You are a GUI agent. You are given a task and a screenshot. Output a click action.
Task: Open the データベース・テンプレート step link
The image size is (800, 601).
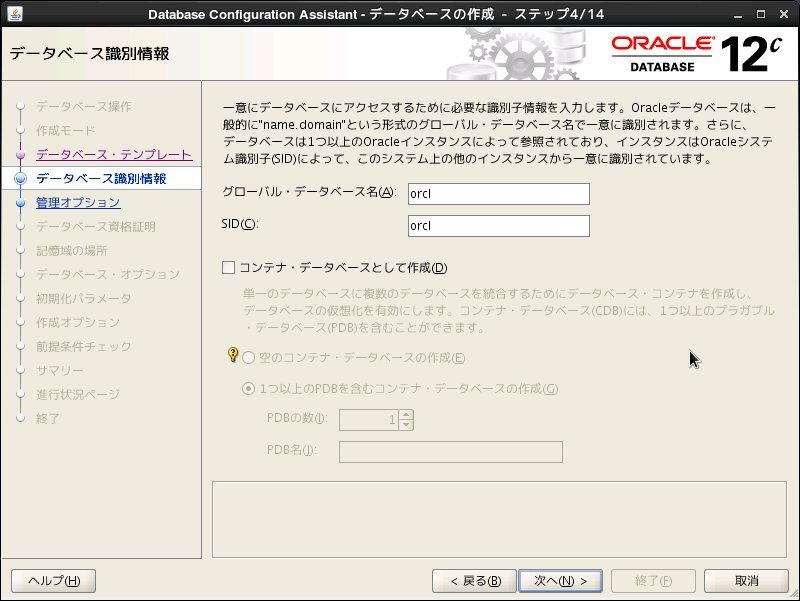tap(114, 154)
